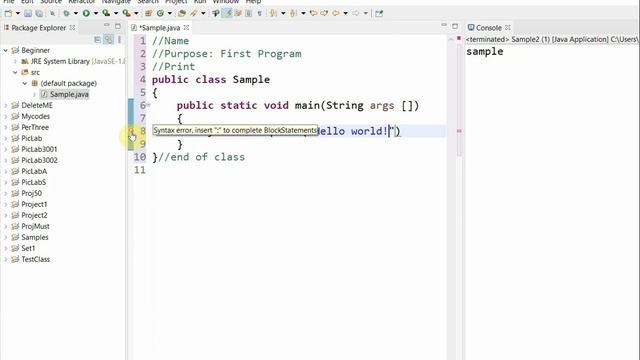The height and width of the screenshot is (360, 640).
Task: Toggle code folding on line 6
Action: coord(148,105)
